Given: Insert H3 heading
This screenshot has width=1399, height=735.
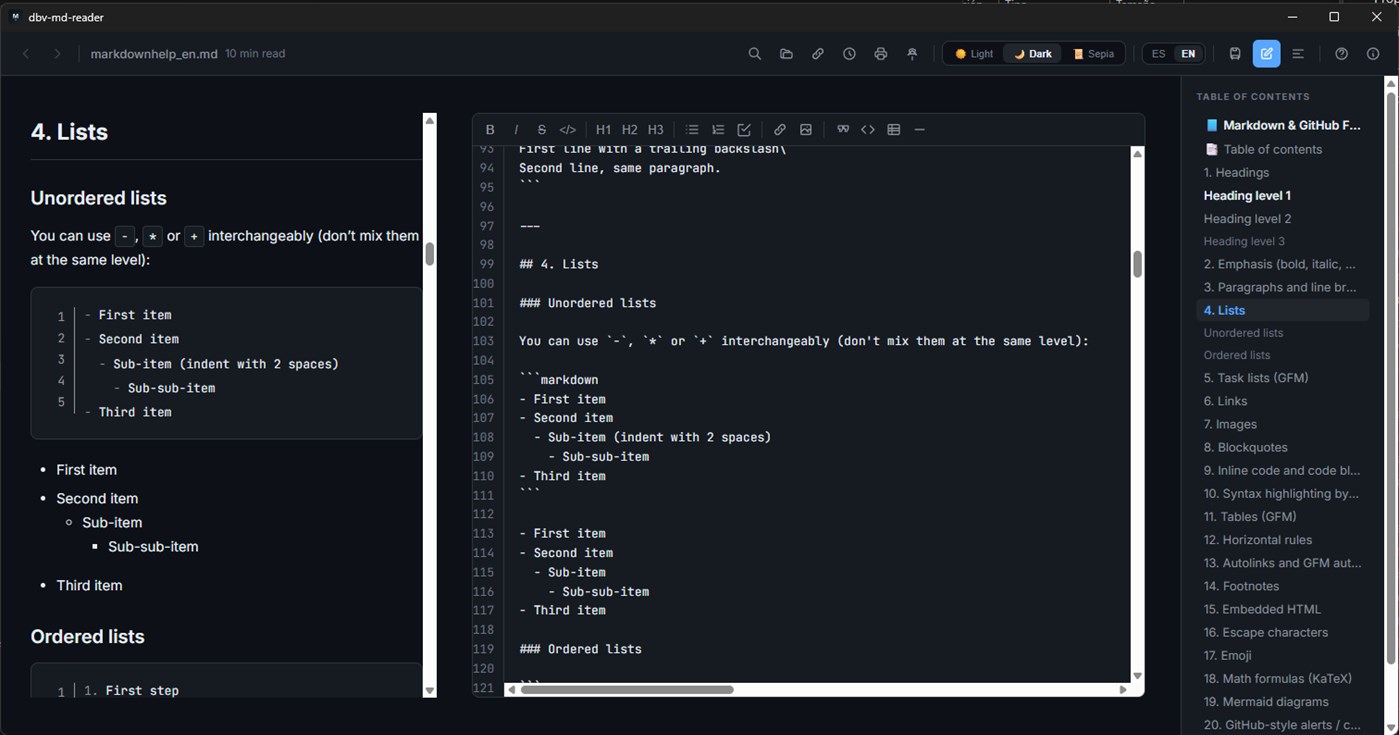Looking at the screenshot, I should click(655, 130).
